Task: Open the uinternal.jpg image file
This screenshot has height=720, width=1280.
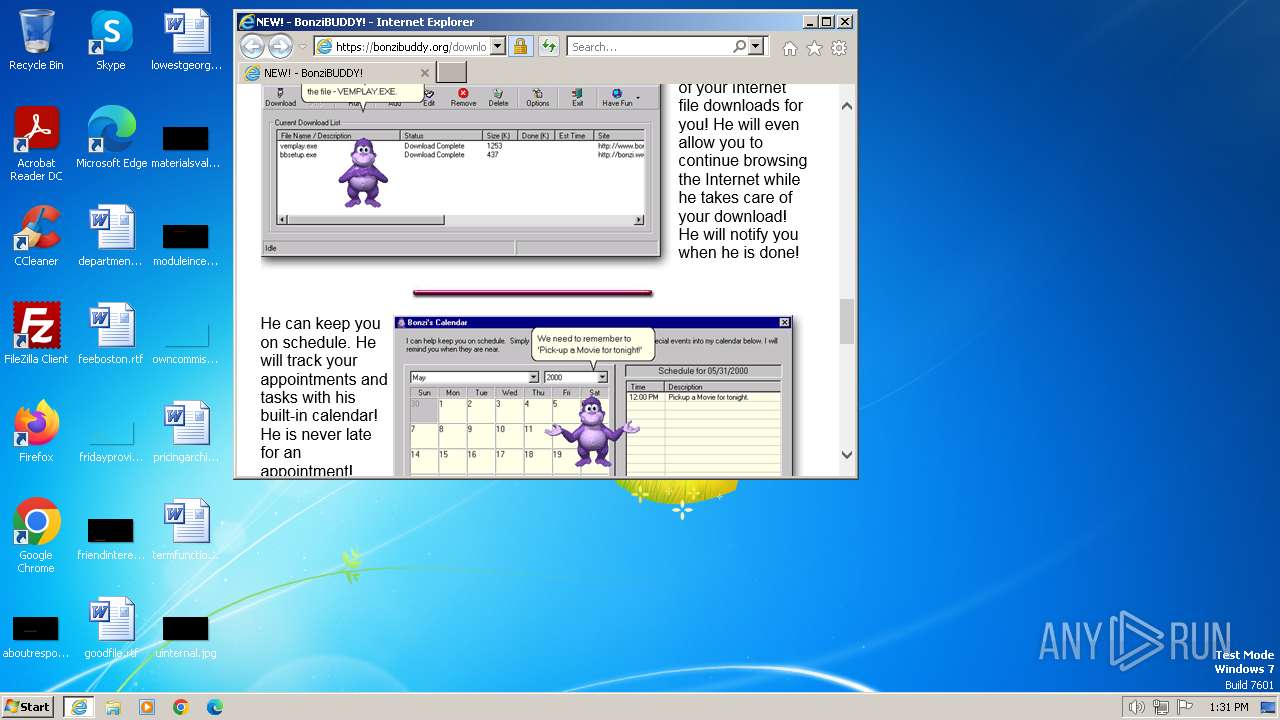Action: click(x=186, y=635)
